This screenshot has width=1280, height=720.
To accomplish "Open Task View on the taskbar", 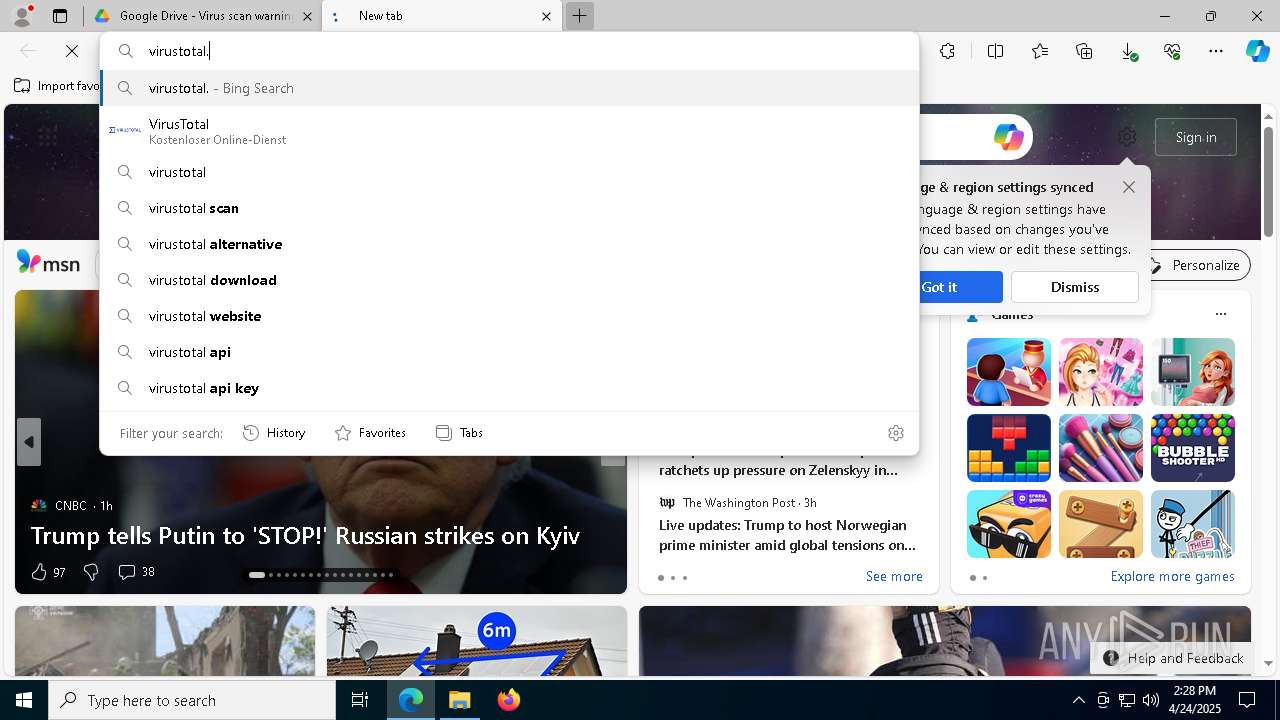I will click(360, 700).
